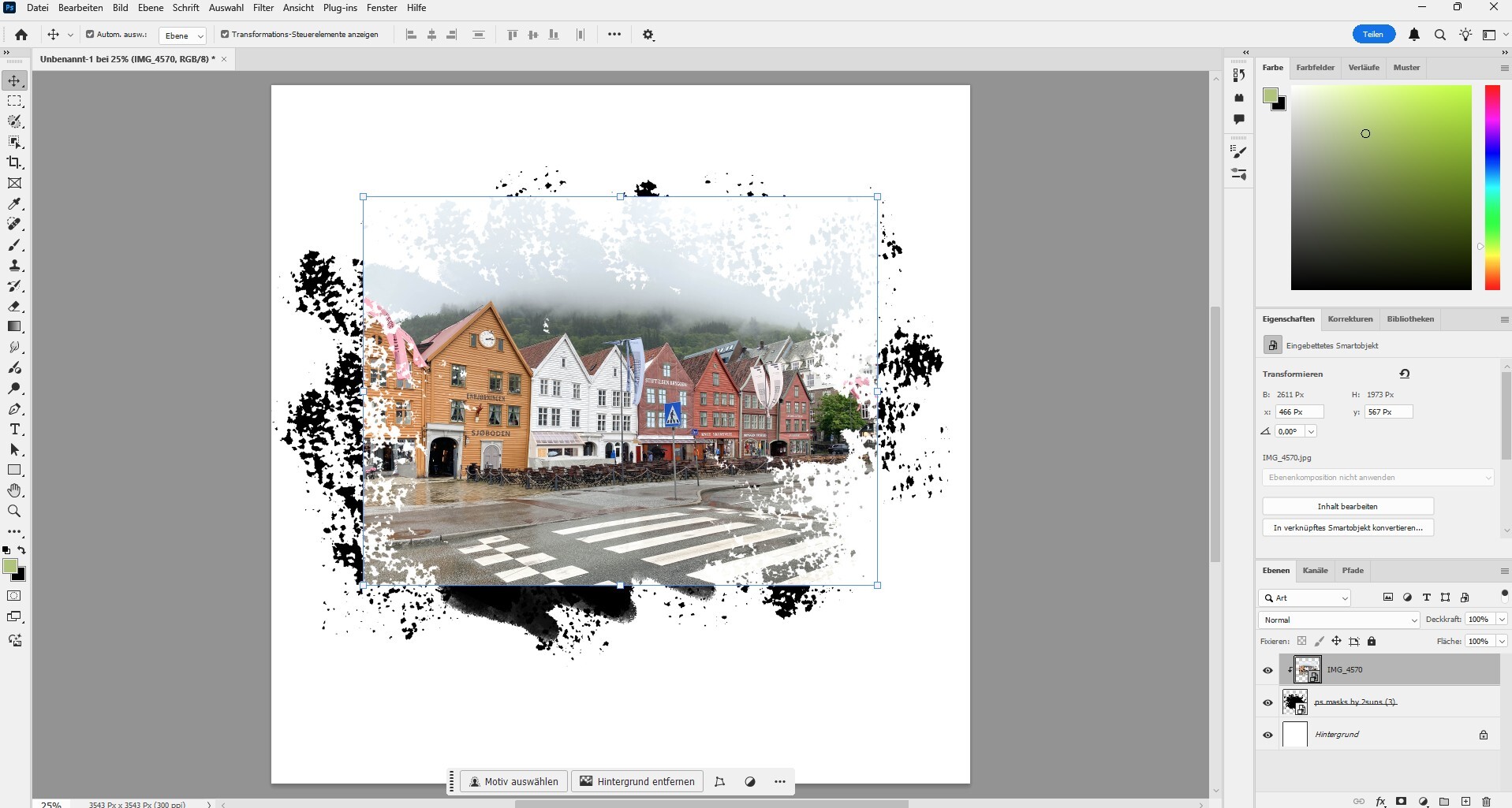
Task: Open the Home screen icon
Action: (x=21, y=35)
